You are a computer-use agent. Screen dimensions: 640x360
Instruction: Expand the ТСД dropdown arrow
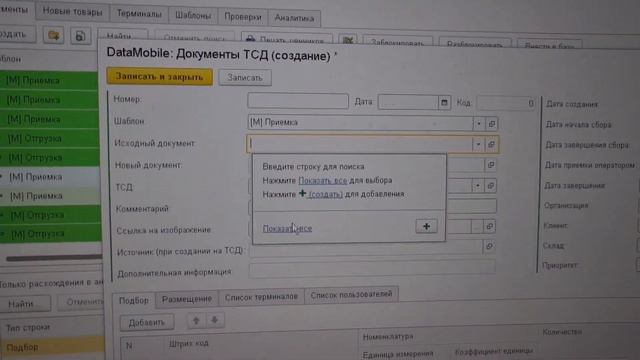[477, 186]
